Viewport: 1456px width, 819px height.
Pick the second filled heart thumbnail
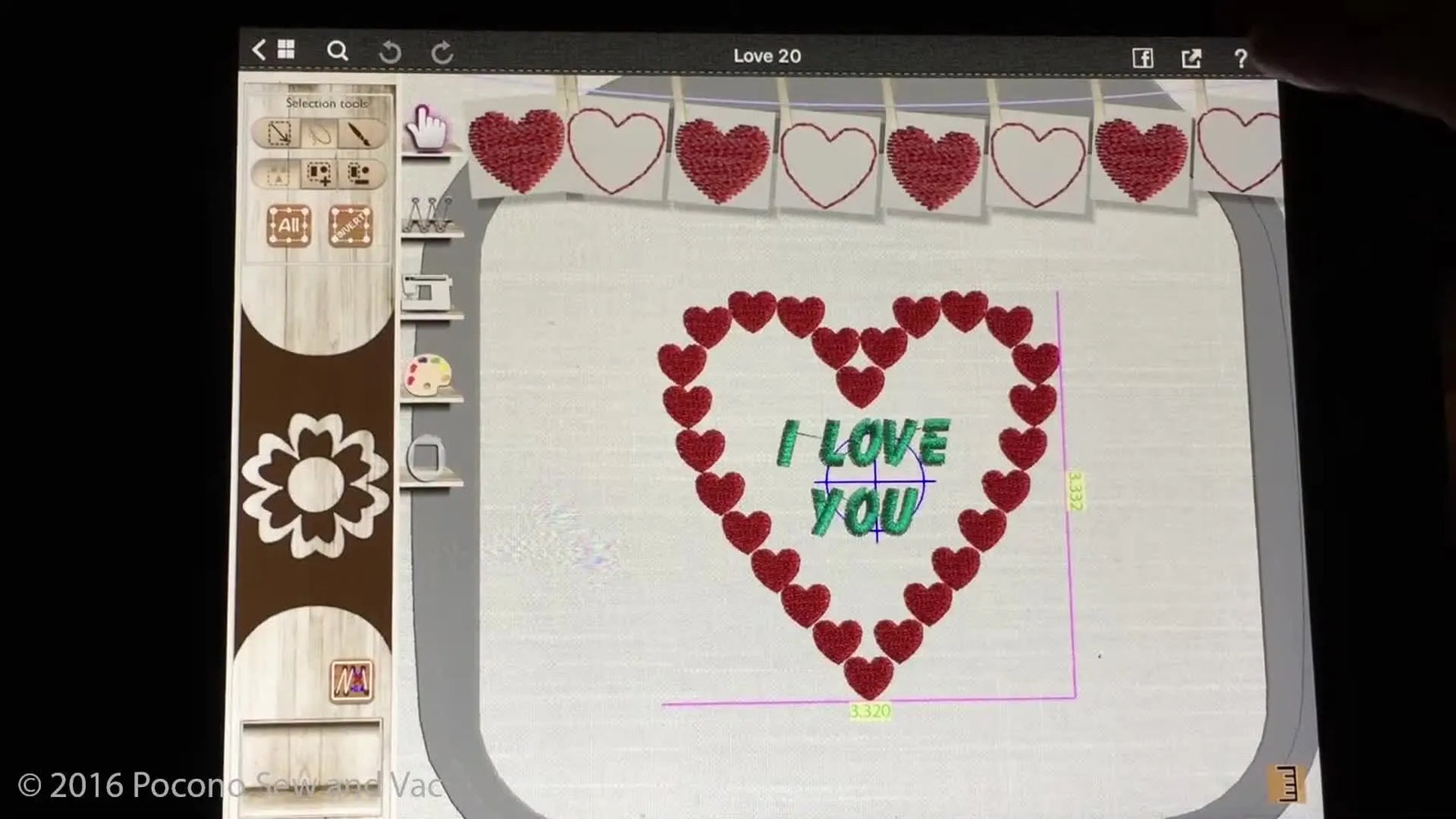pyautogui.click(x=722, y=160)
